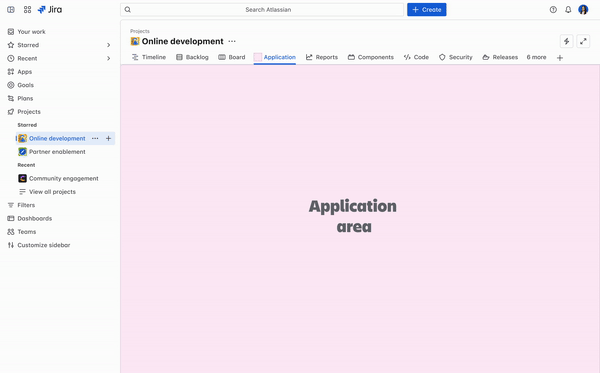Switch to the Components tab
Image resolution: width=600 pixels, height=373 pixels.
click(x=370, y=57)
